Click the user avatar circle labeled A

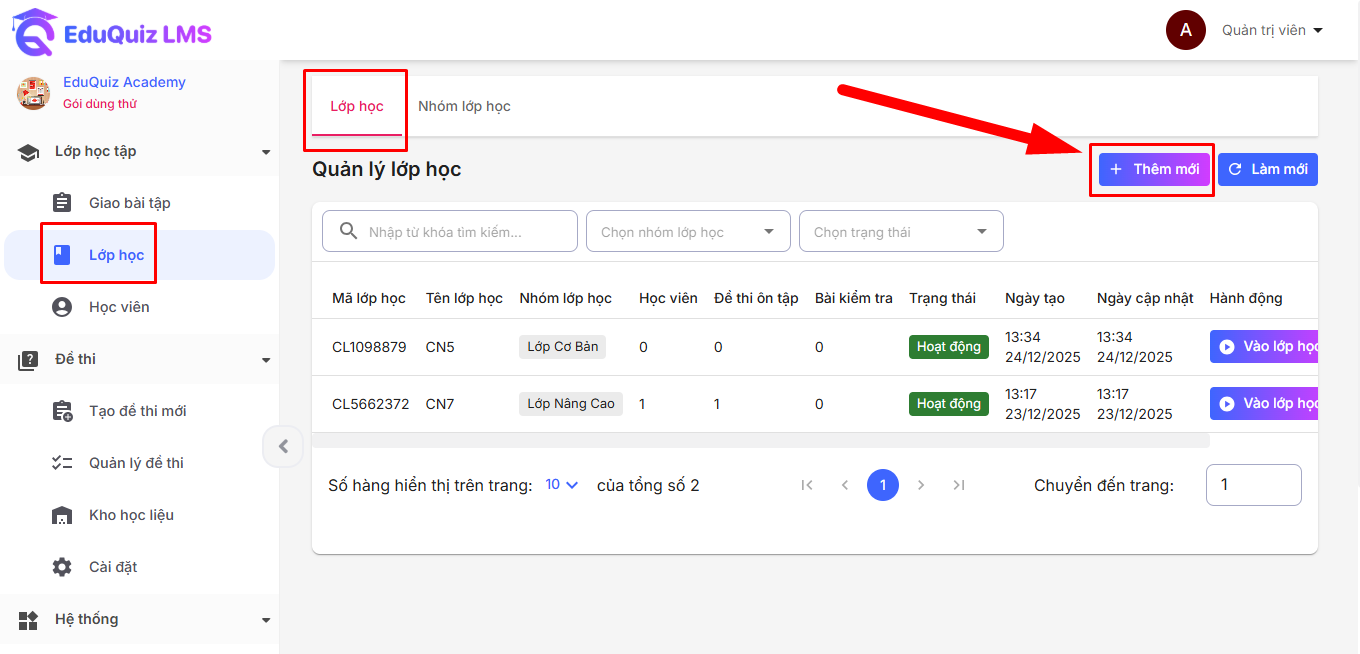[1186, 30]
